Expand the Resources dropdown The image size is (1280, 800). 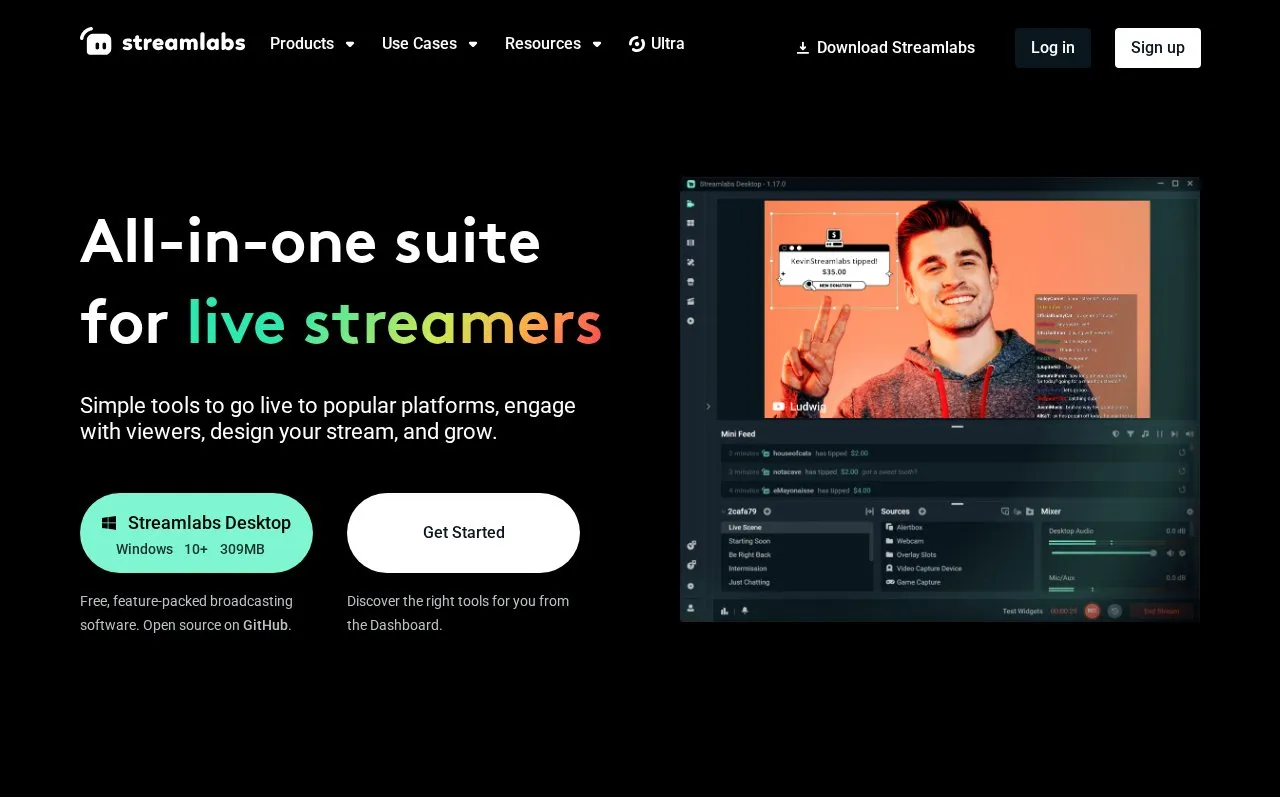(x=553, y=44)
